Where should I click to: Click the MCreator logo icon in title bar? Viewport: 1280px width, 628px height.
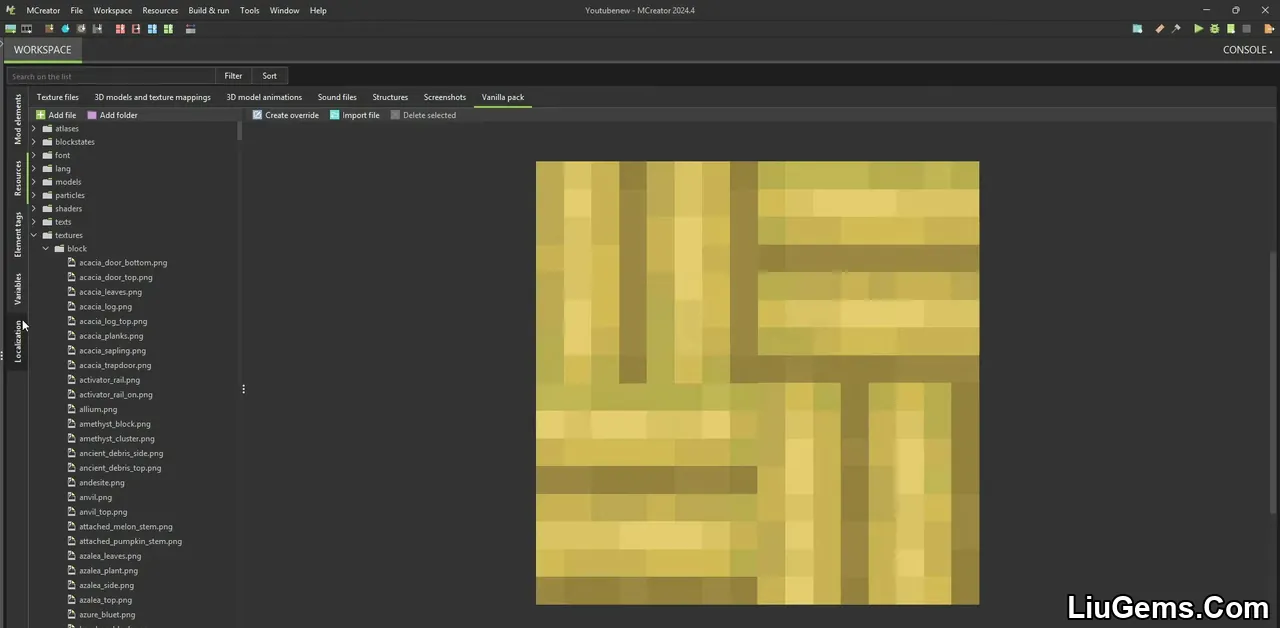pos(11,10)
